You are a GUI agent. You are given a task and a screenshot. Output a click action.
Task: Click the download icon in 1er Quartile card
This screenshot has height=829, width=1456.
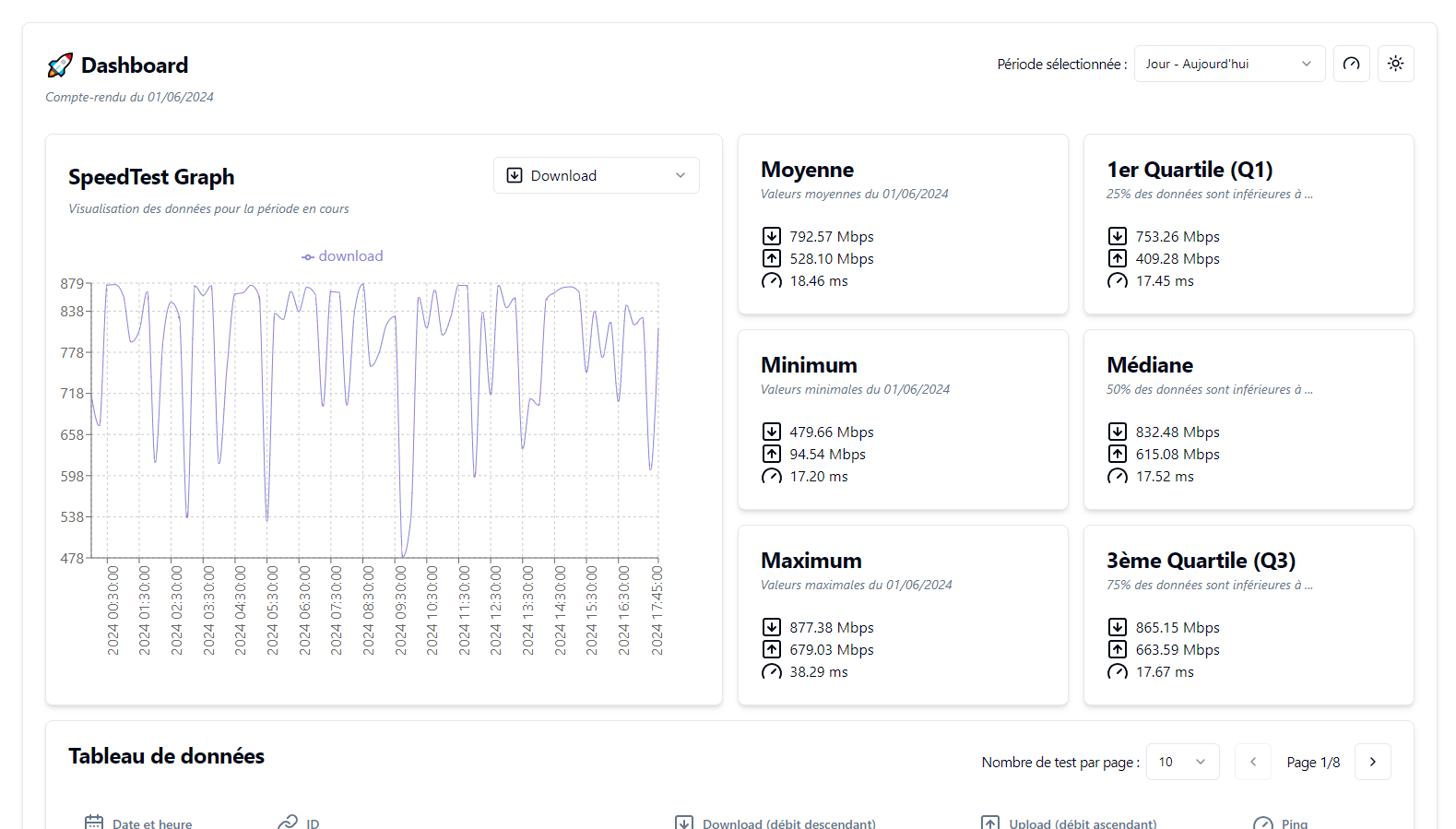tap(1118, 236)
